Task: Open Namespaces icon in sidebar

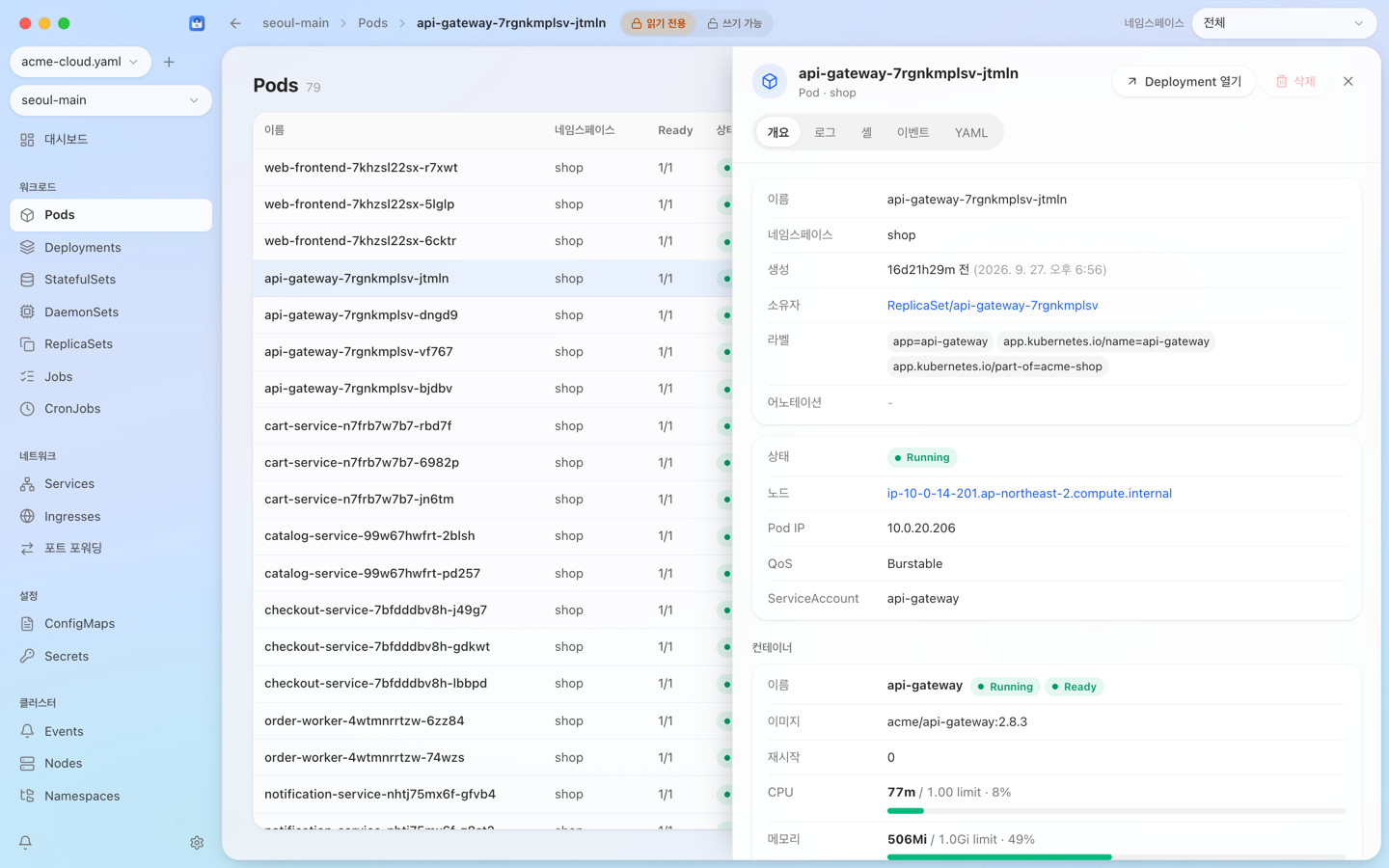Action: click(27, 797)
